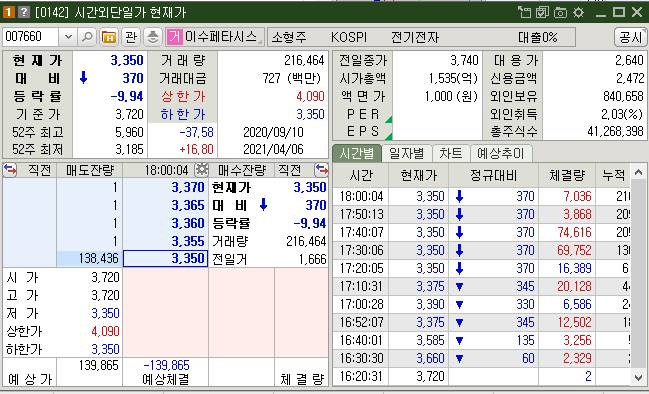This screenshot has height=394, width=649.
Task: Click the 52주 최저 date 2021/04/06
Action: (273, 149)
